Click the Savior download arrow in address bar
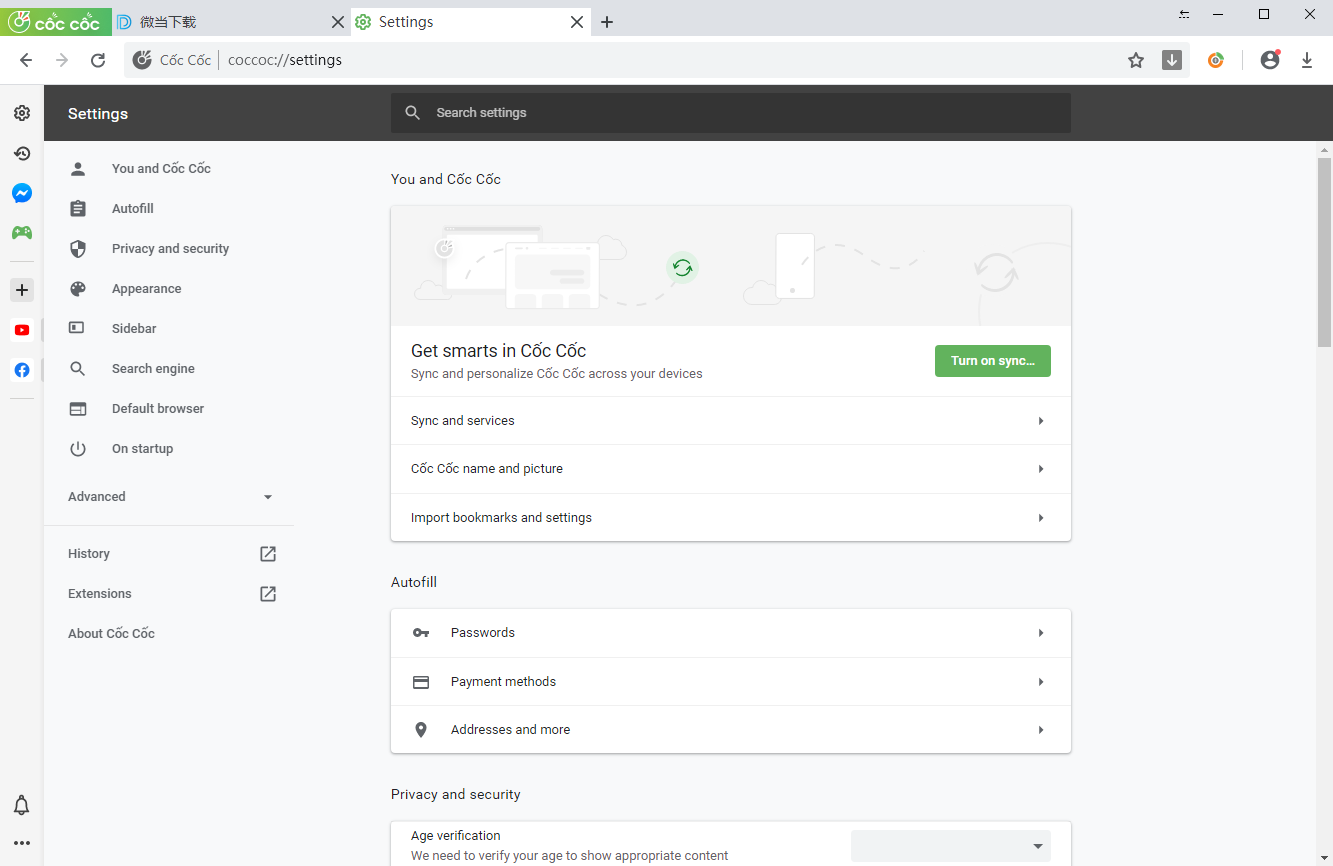The height and width of the screenshot is (866, 1333). coord(1172,60)
